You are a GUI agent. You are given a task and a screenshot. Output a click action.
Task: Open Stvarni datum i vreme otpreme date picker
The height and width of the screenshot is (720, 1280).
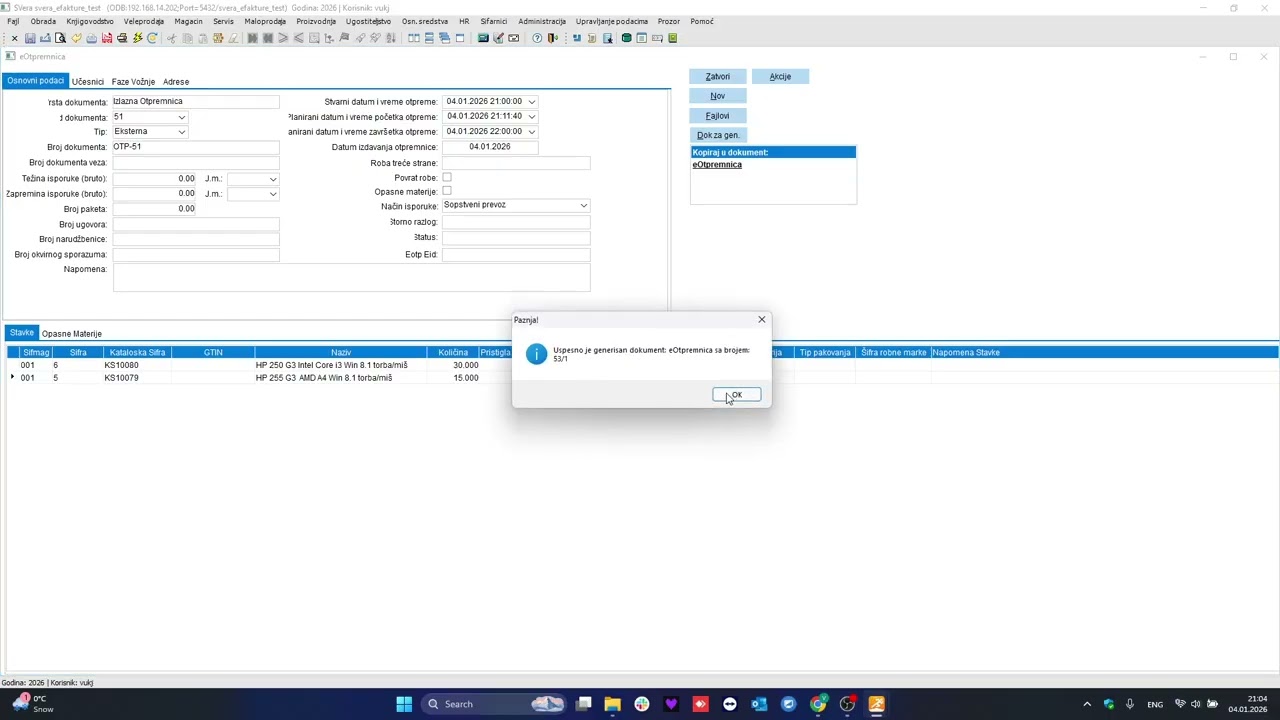pyautogui.click(x=531, y=101)
